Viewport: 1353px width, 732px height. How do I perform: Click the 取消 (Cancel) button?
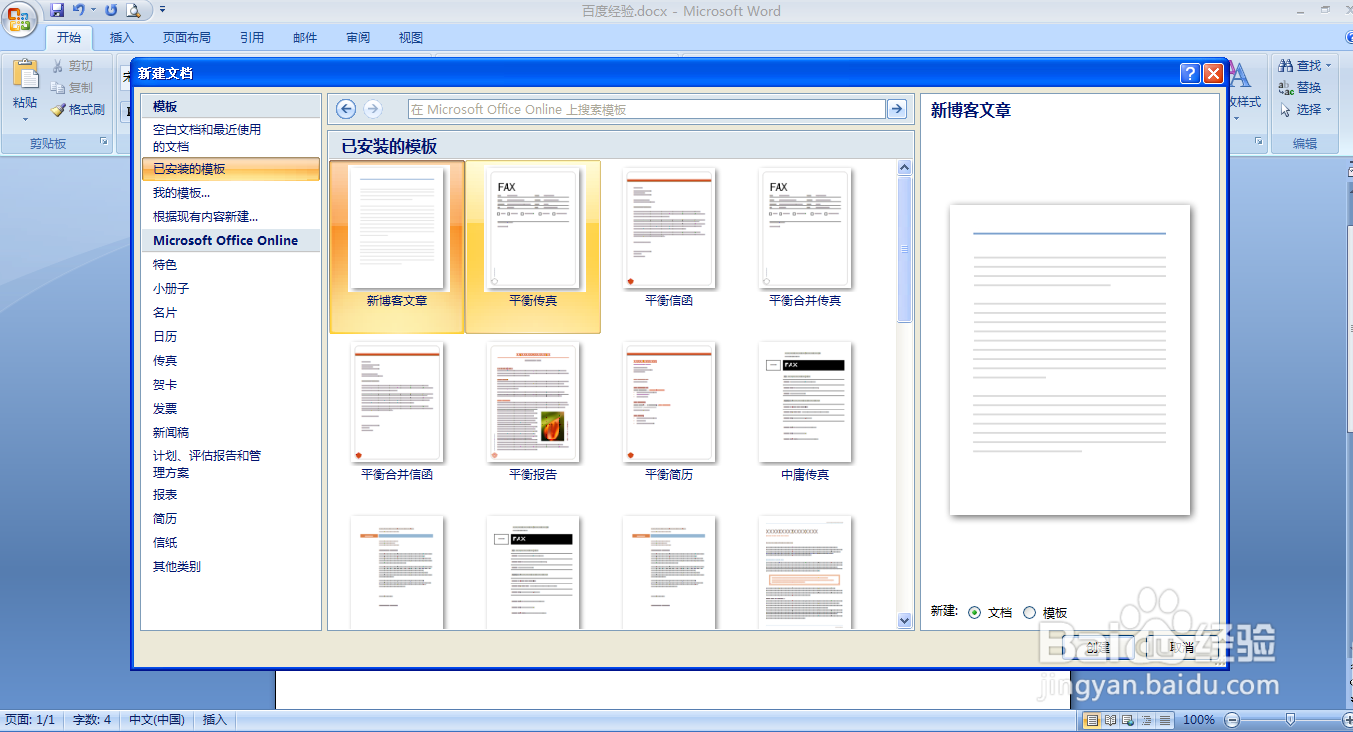tap(1181, 648)
